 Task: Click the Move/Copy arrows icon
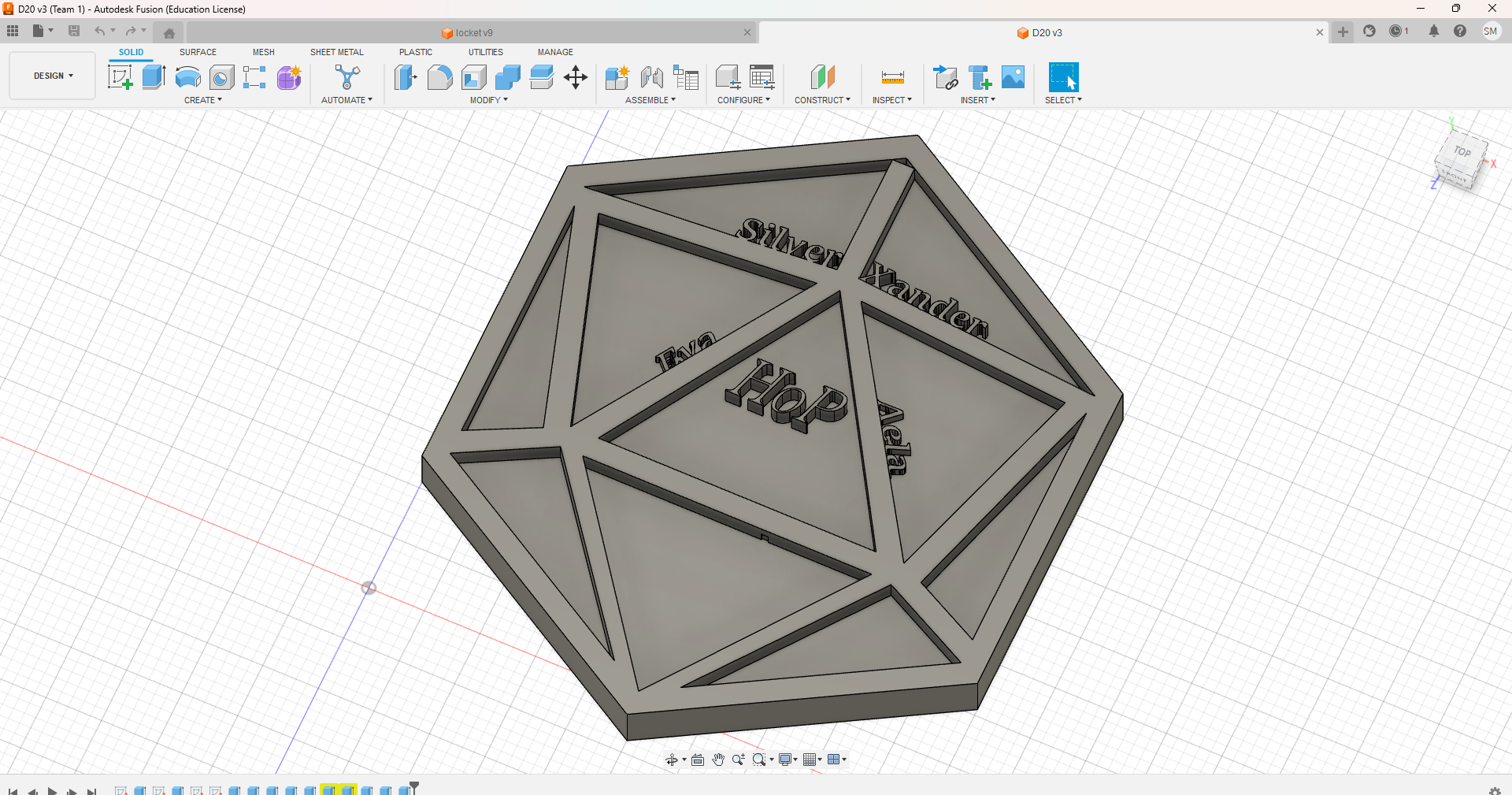coord(576,77)
